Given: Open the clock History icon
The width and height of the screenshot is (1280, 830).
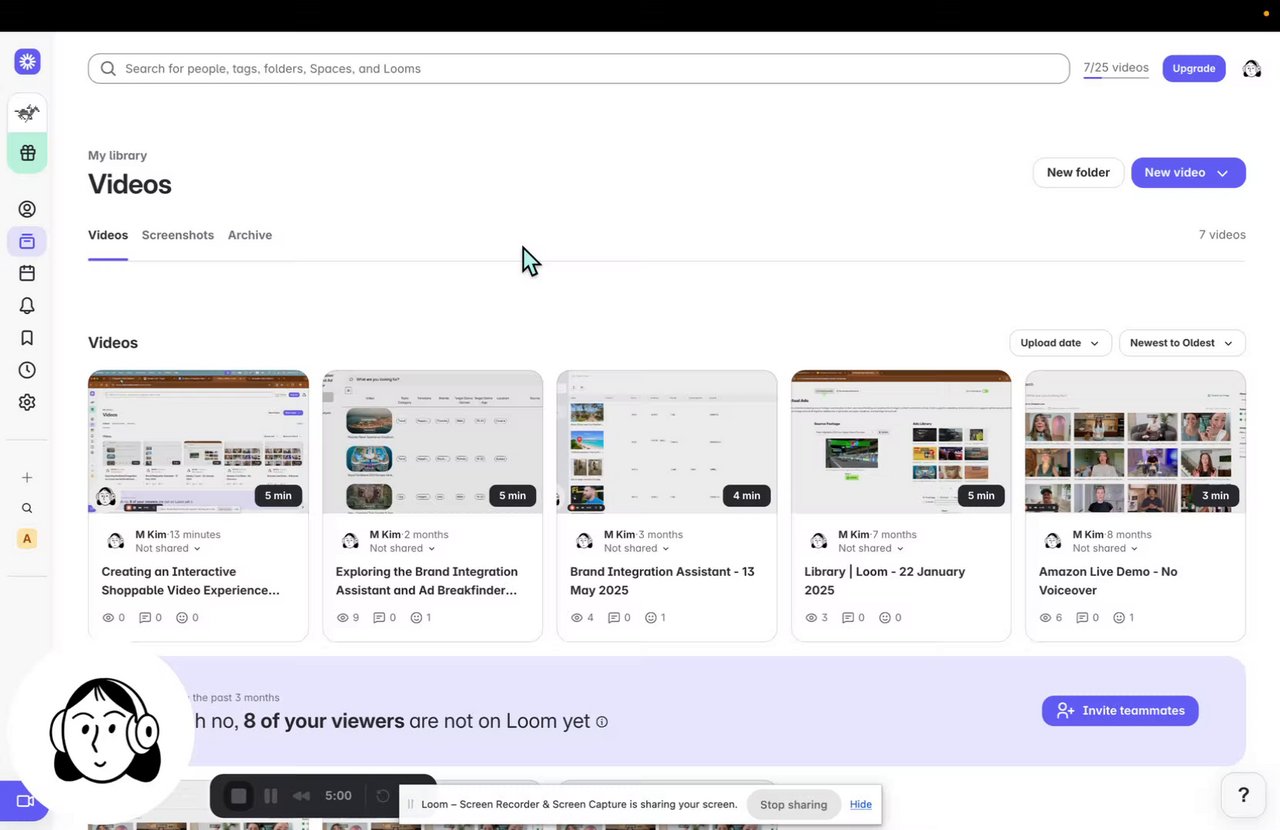Looking at the screenshot, I should [x=27, y=370].
